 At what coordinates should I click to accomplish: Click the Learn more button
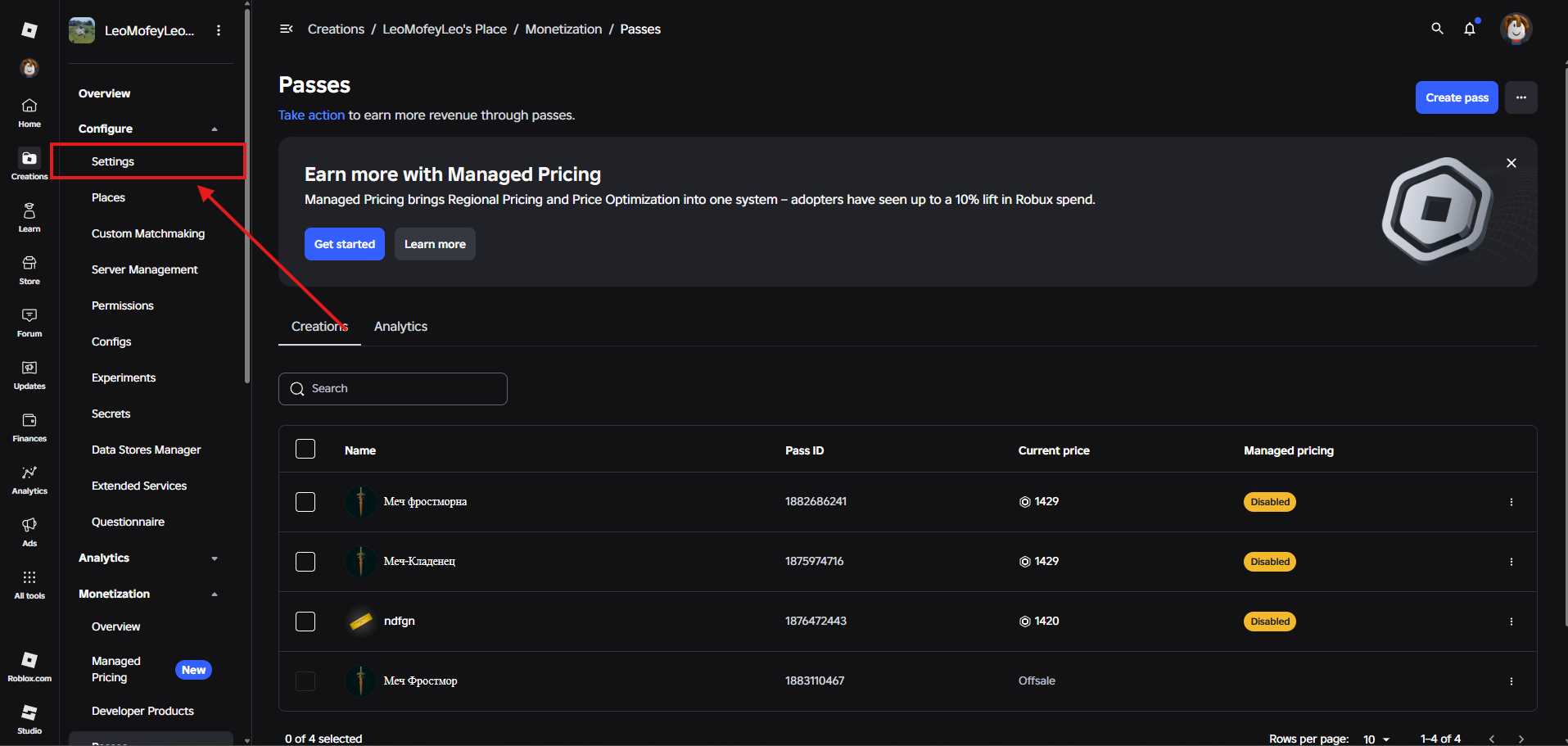pos(435,244)
